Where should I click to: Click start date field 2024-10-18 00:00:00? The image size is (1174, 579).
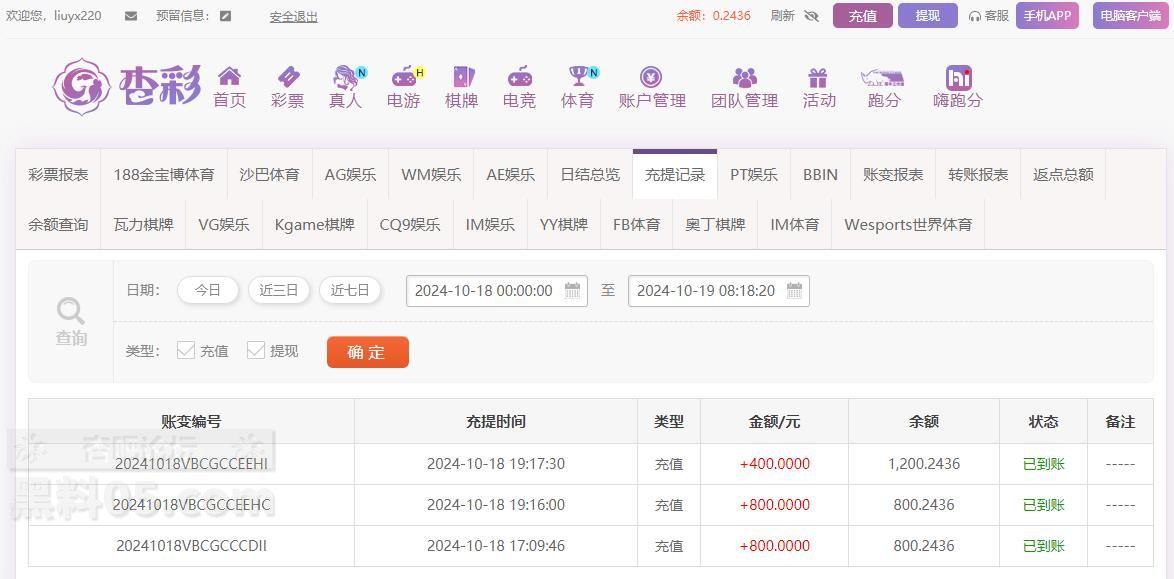496,291
